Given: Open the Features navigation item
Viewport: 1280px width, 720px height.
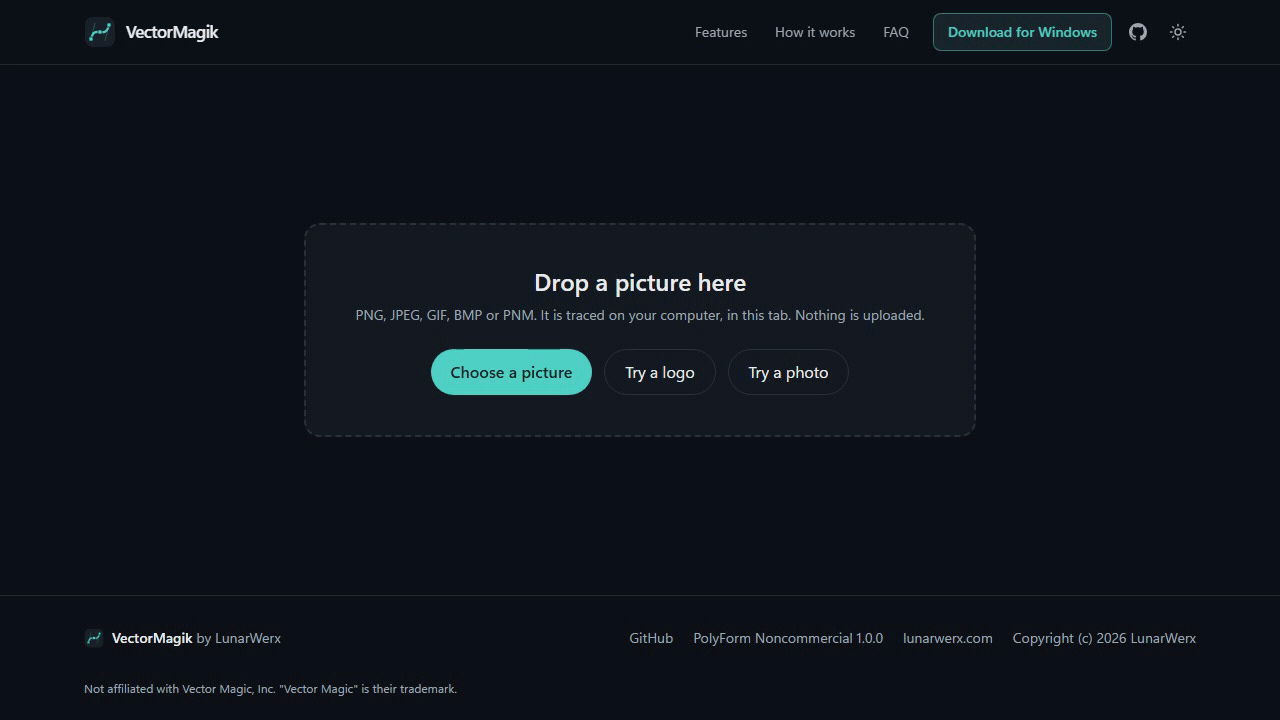Looking at the screenshot, I should tap(721, 32).
